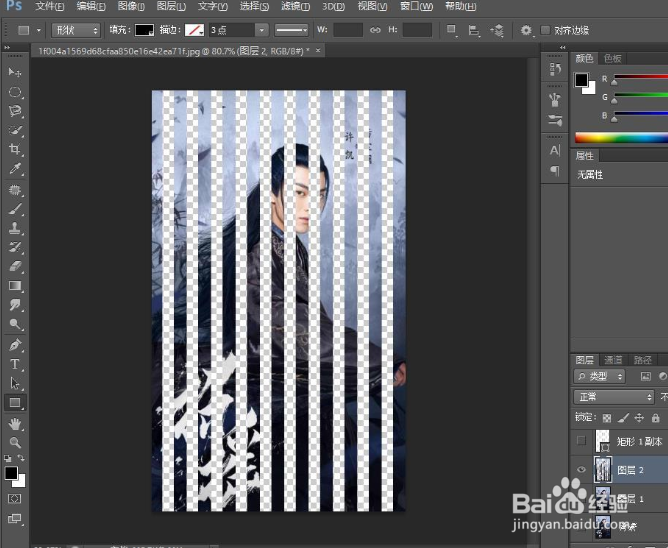This screenshot has width=668, height=548.
Task: Change the screen mode icon
Action: coord(14,519)
